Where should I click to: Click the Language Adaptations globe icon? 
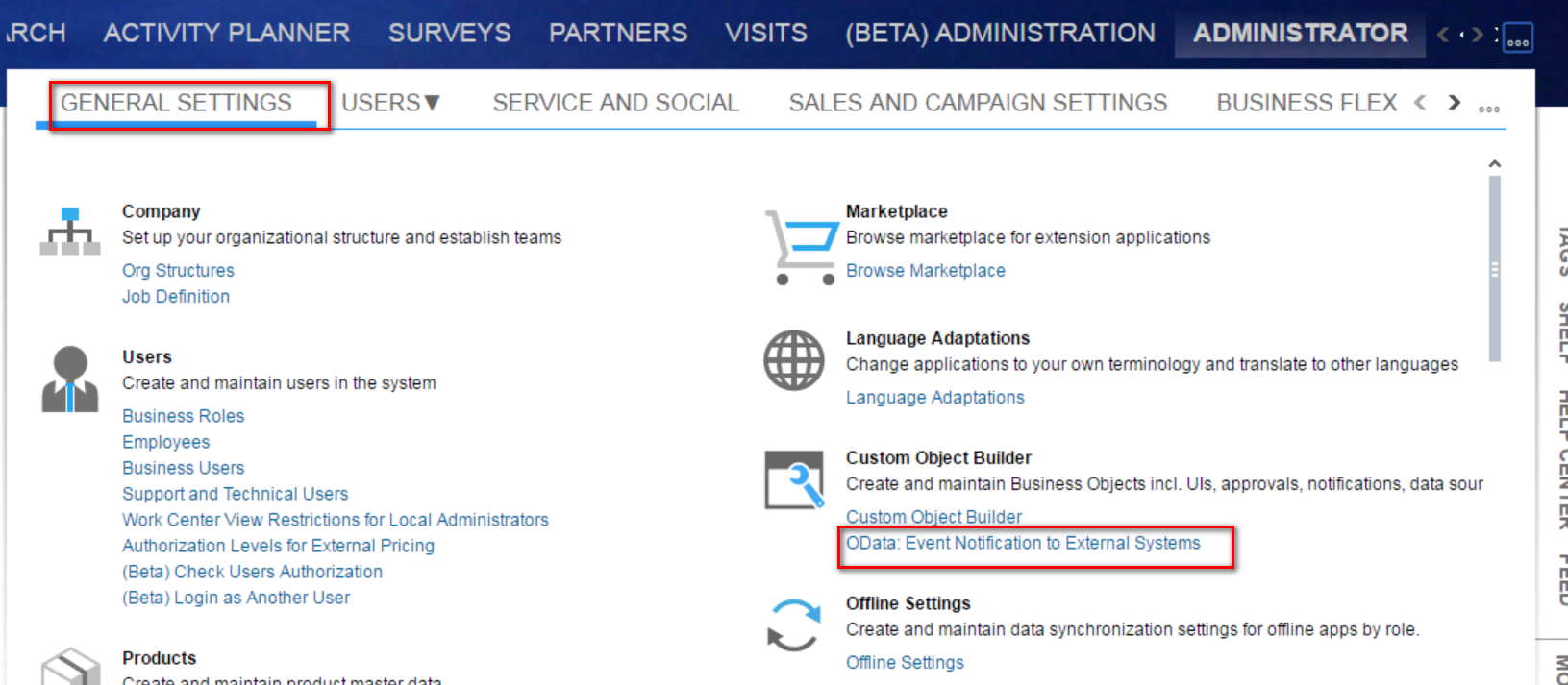(x=794, y=360)
